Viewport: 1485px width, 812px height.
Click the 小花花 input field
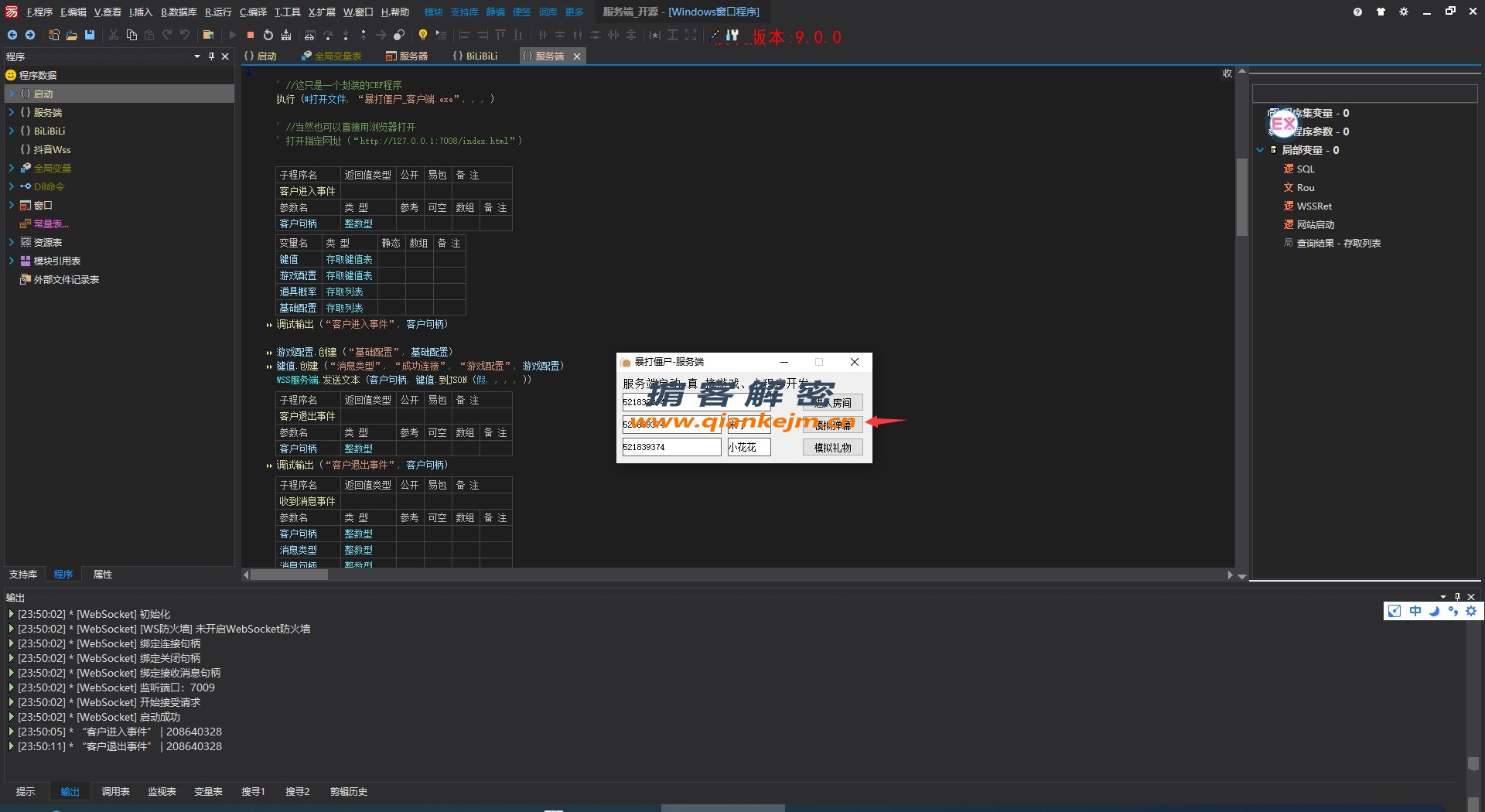pyautogui.click(x=749, y=447)
